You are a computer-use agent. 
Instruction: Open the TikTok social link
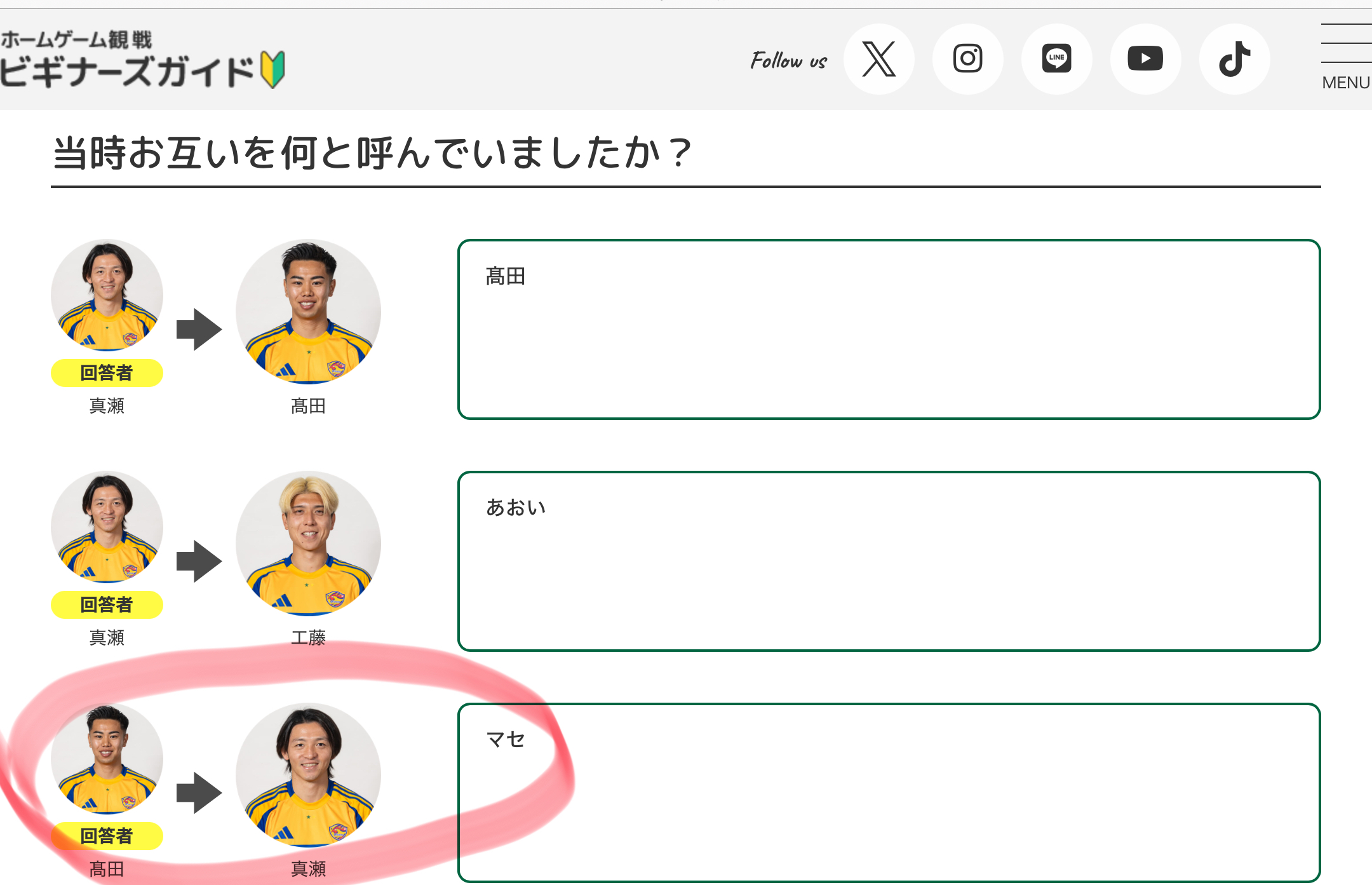(x=1235, y=59)
